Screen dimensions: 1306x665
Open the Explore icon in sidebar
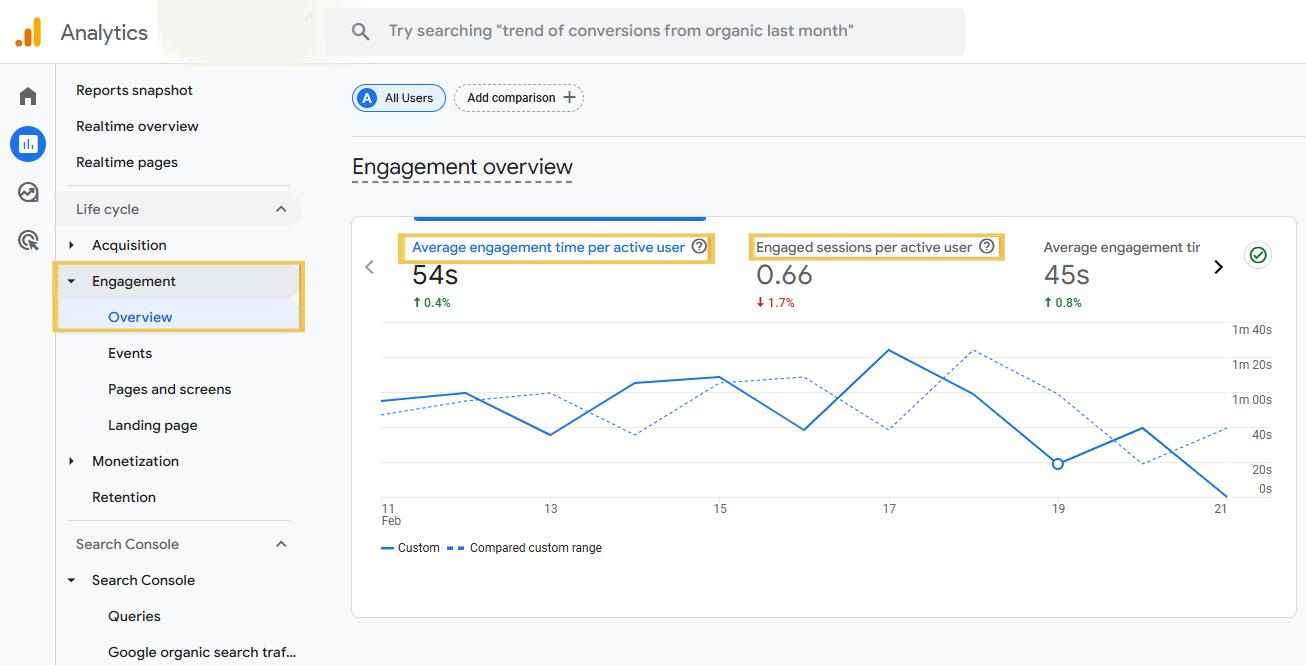tap(28, 192)
